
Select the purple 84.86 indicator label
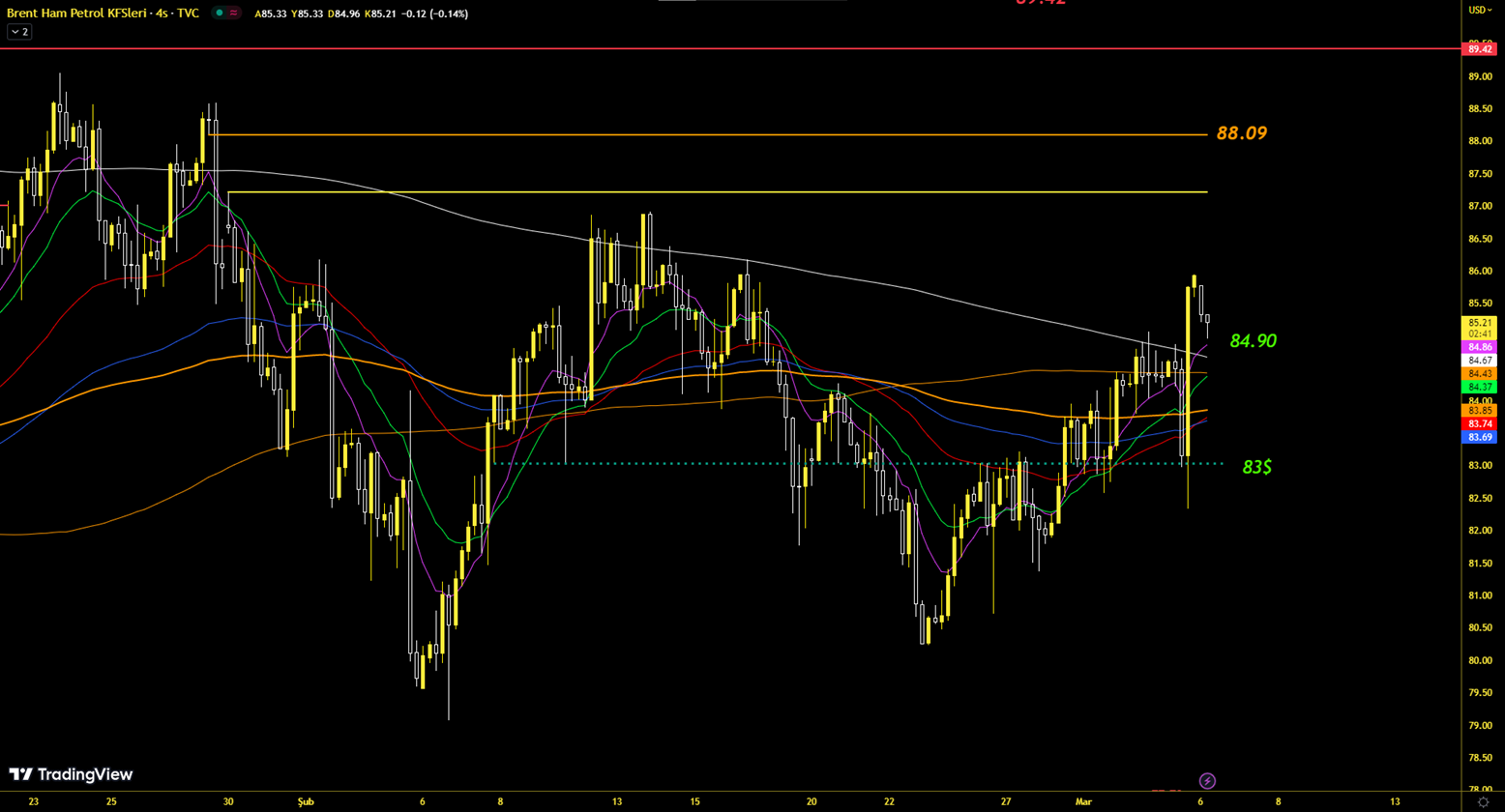[x=1480, y=346]
